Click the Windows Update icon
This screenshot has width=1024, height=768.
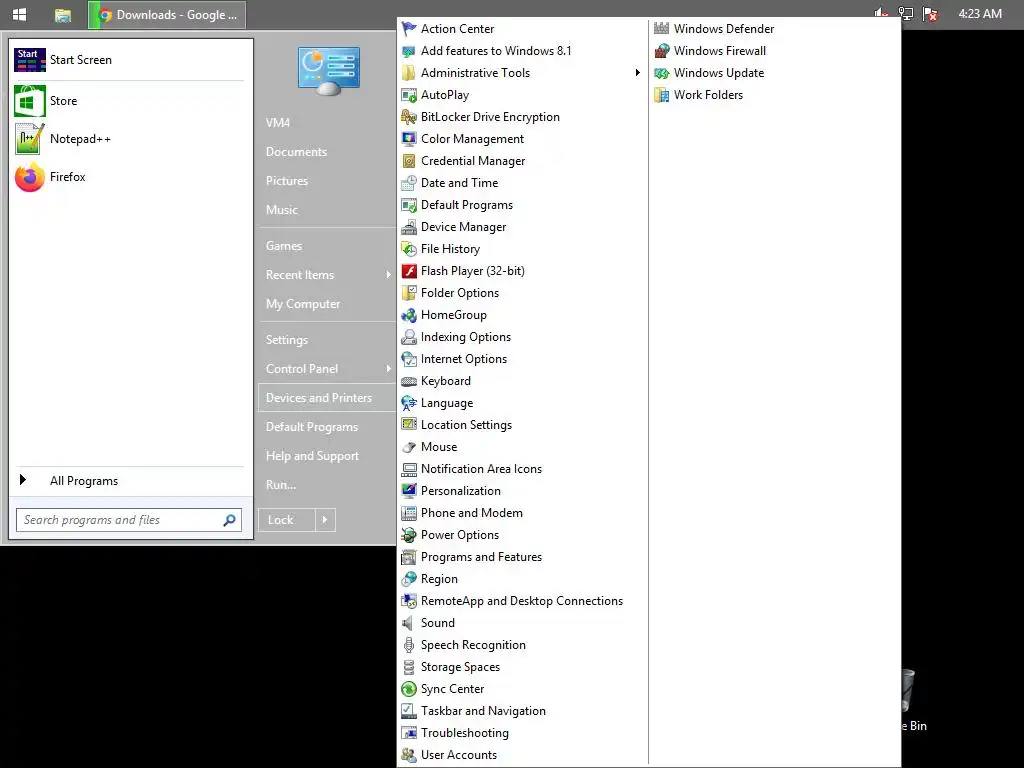pos(662,73)
